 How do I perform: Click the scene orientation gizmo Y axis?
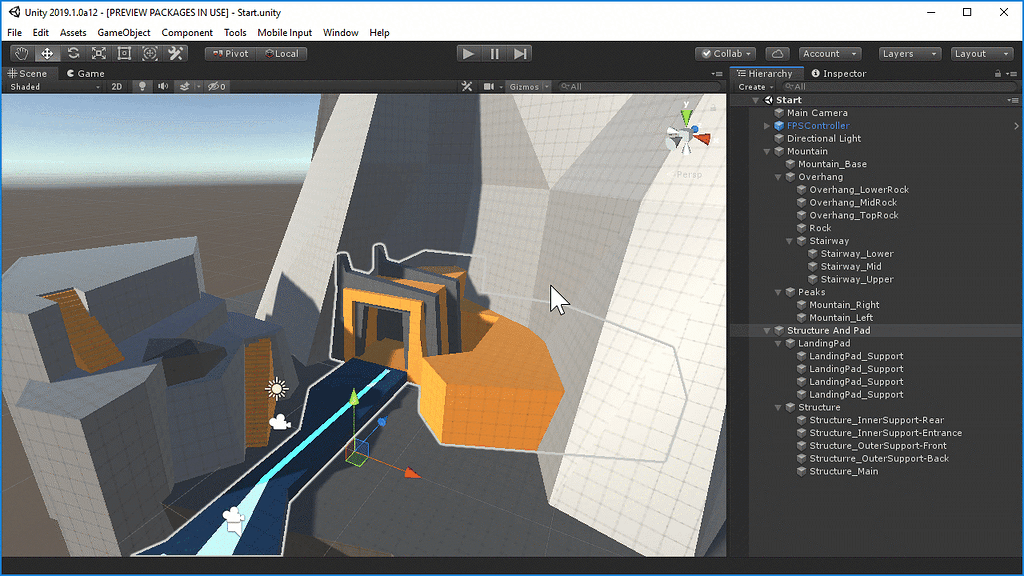pyautogui.click(x=686, y=115)
